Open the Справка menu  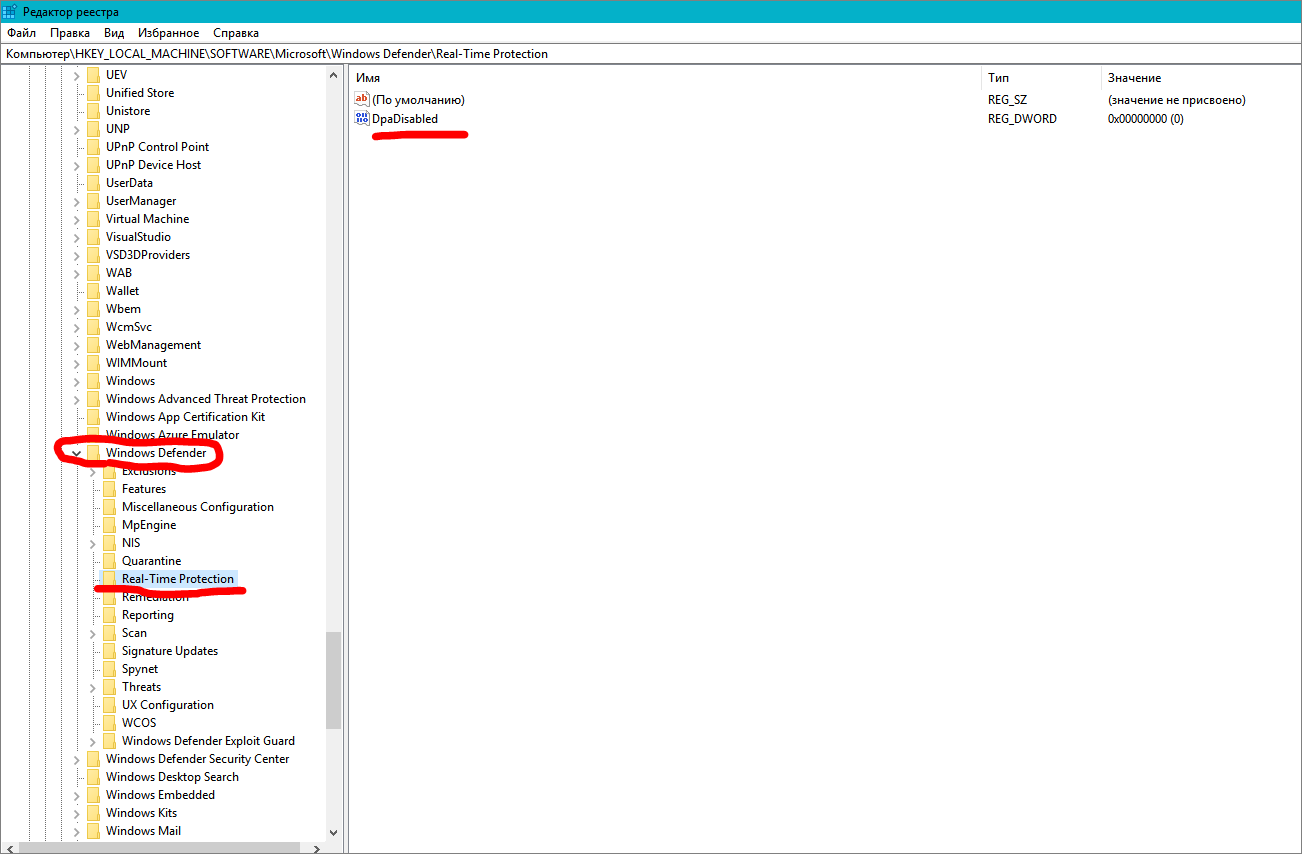point(236,33)
